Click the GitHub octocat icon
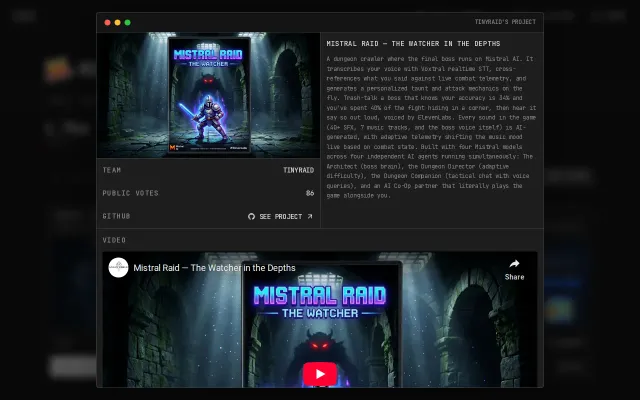640x400 pixels. pos(251,216)
